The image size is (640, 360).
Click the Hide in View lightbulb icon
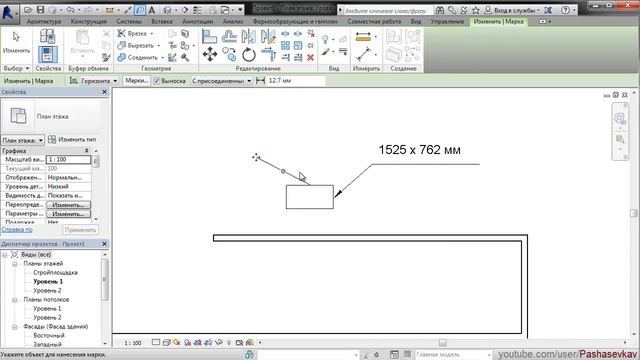(x=325, y=39)
